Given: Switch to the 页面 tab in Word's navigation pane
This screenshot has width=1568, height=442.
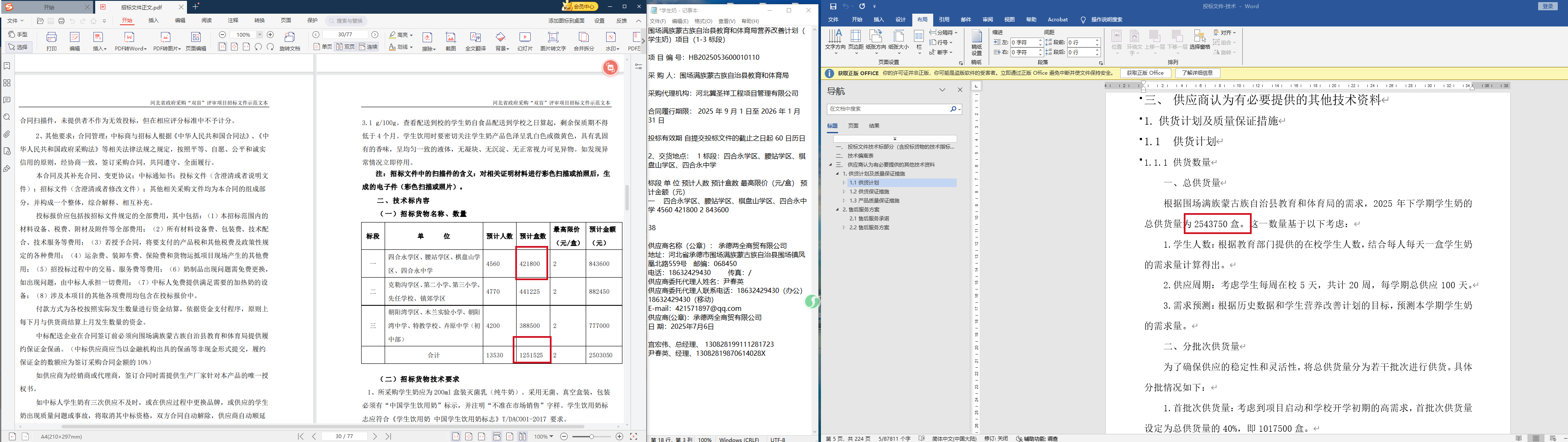Looking at the screenshot, I should pyautogui.click(x=853, y=126).
